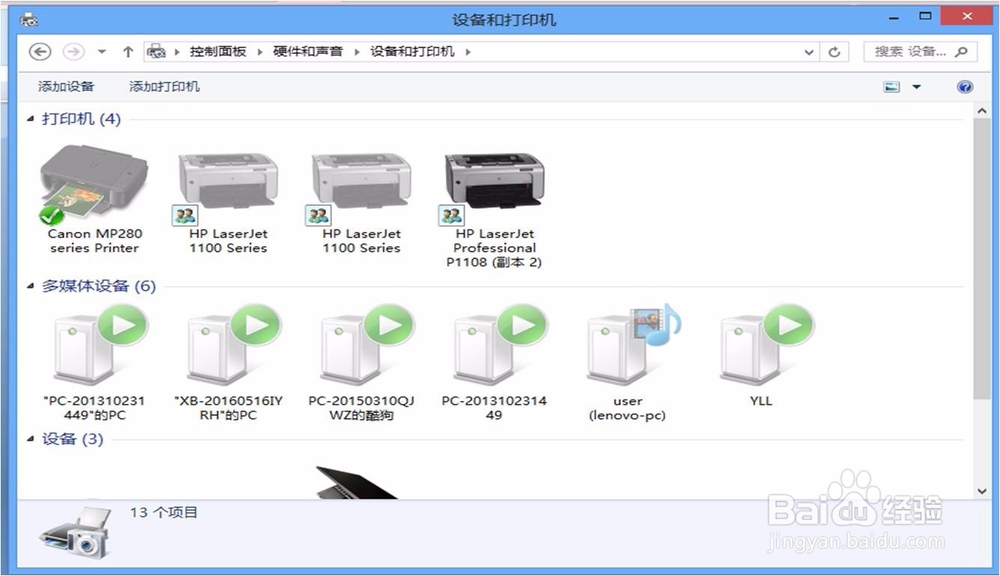Expand the arrow after 硬件和声音 breadcrumb
1000x576 pixels.
click(x=357, y=52)
